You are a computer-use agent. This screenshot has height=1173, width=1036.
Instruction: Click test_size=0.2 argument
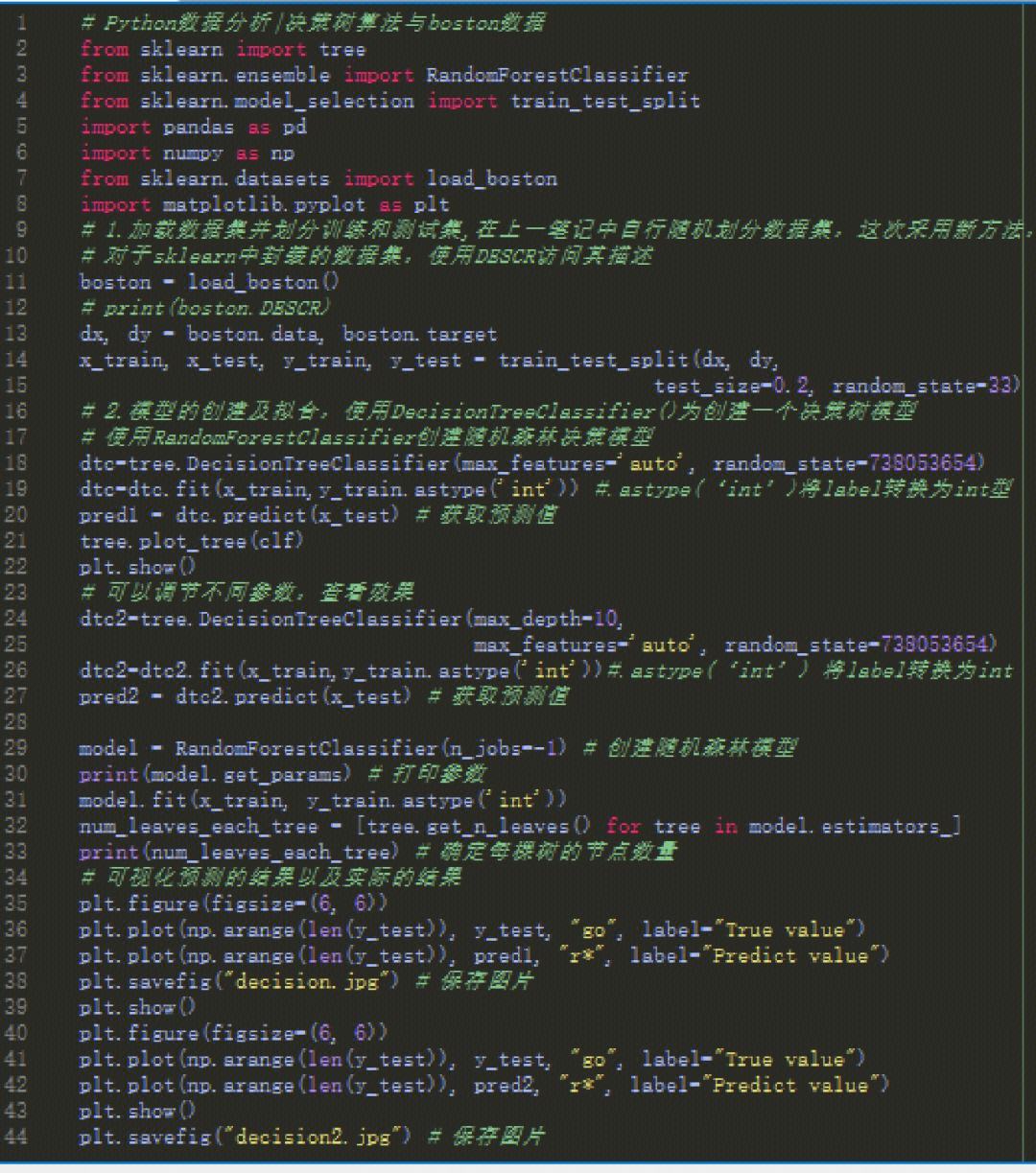732,386
